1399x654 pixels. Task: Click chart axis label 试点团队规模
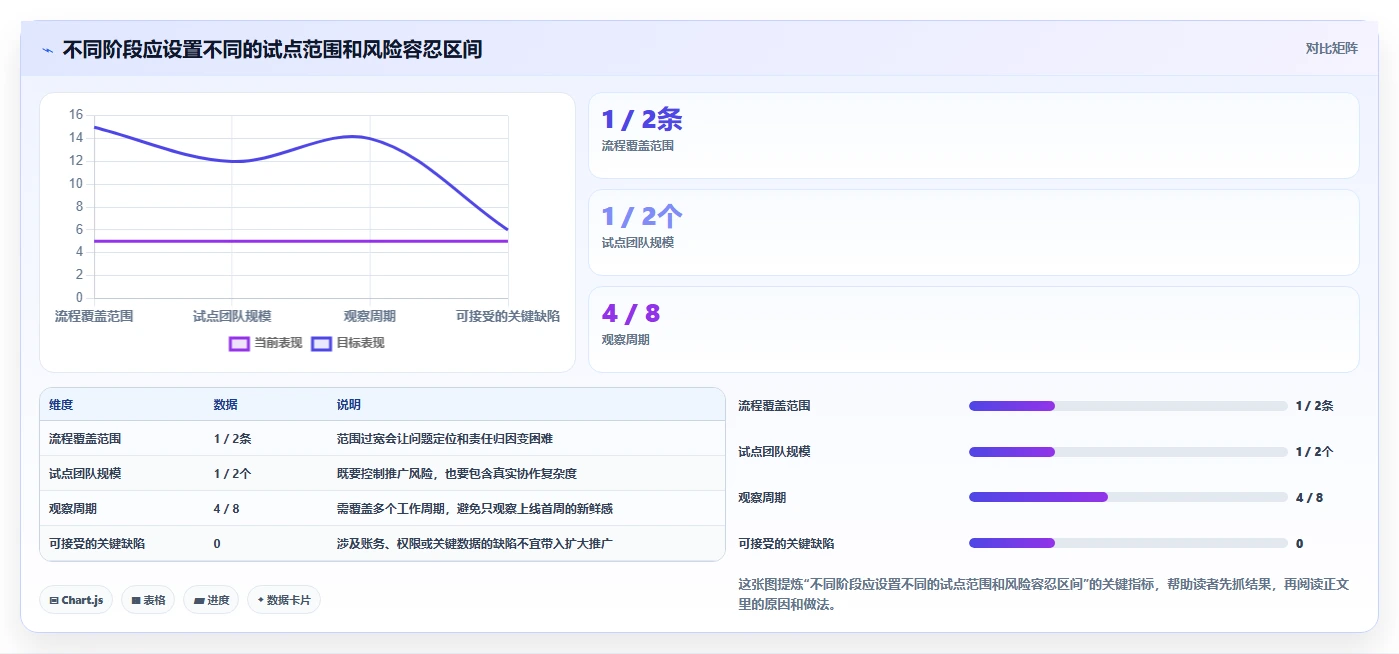coord(232,316)
